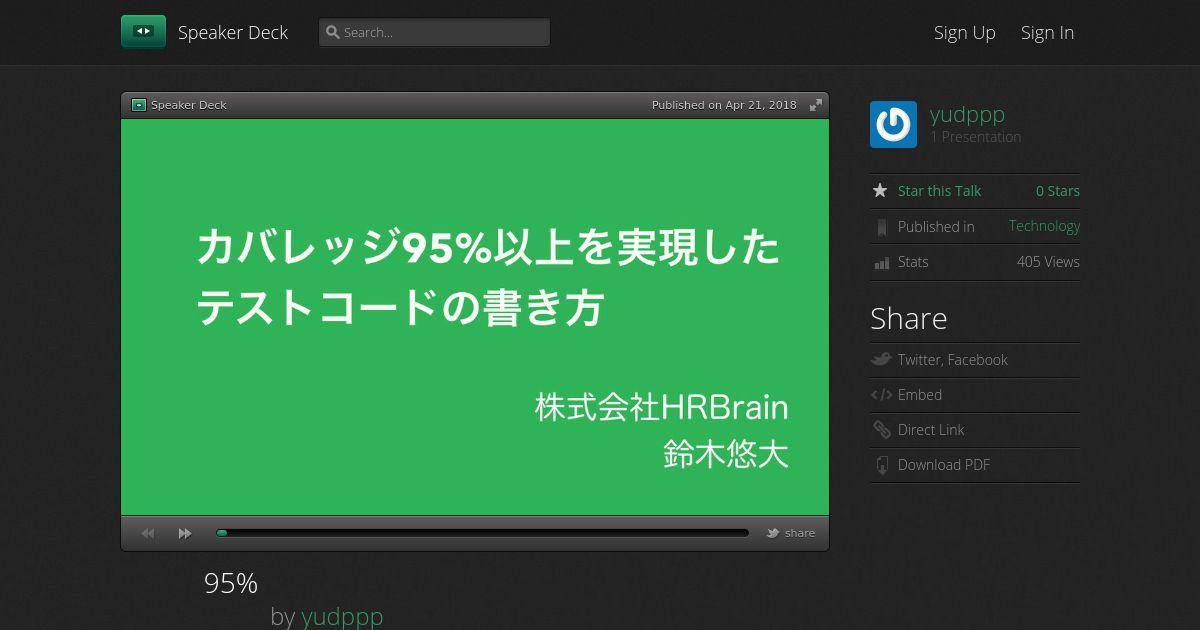
Task: Click the Speaker Deck label in player header
Action: pos(189,105)
